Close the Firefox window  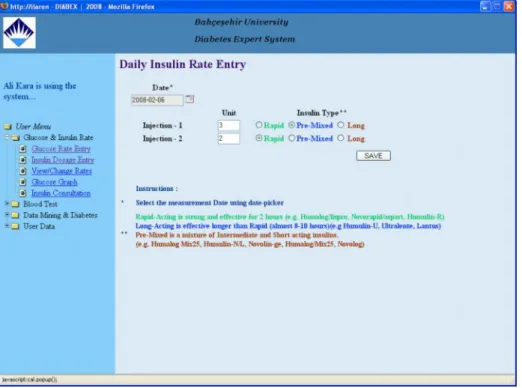(509, 6)
